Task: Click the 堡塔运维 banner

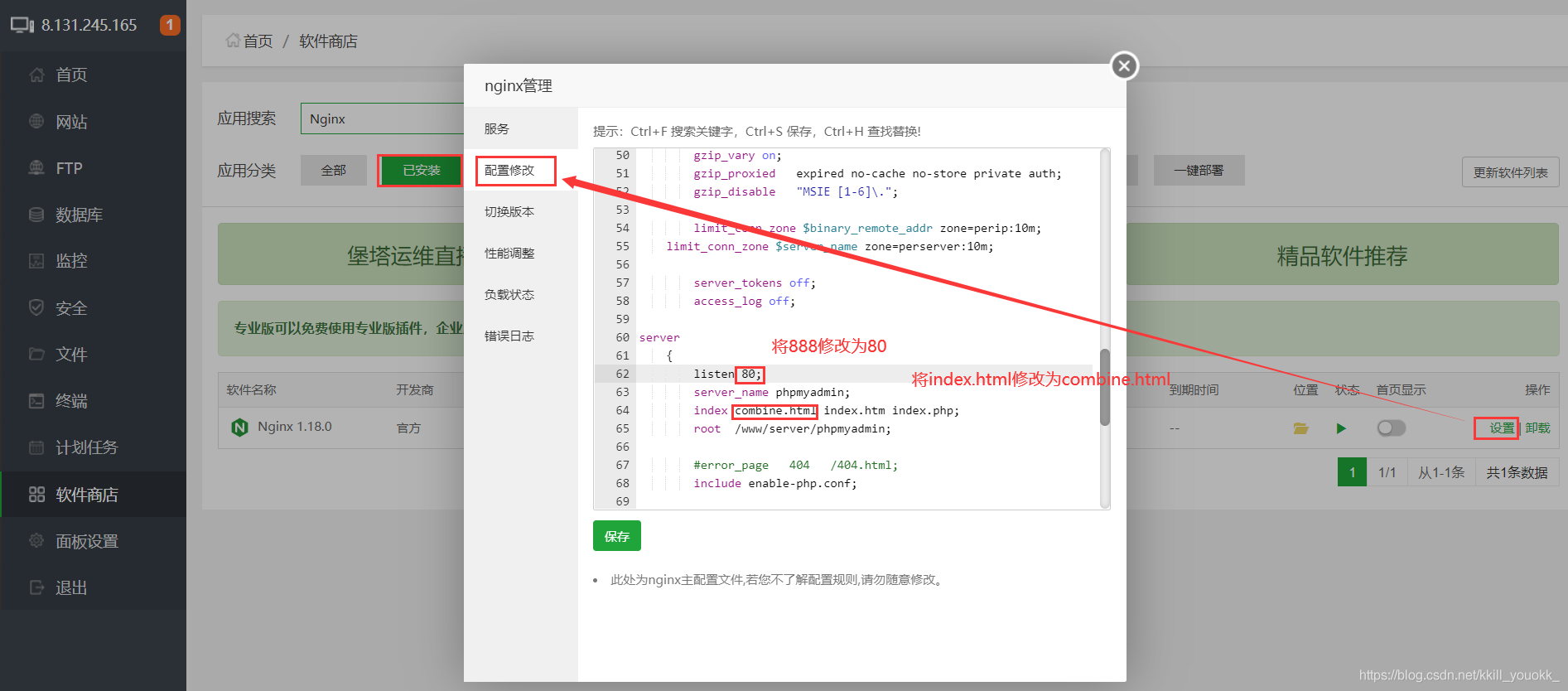Action: click(341, 256)
